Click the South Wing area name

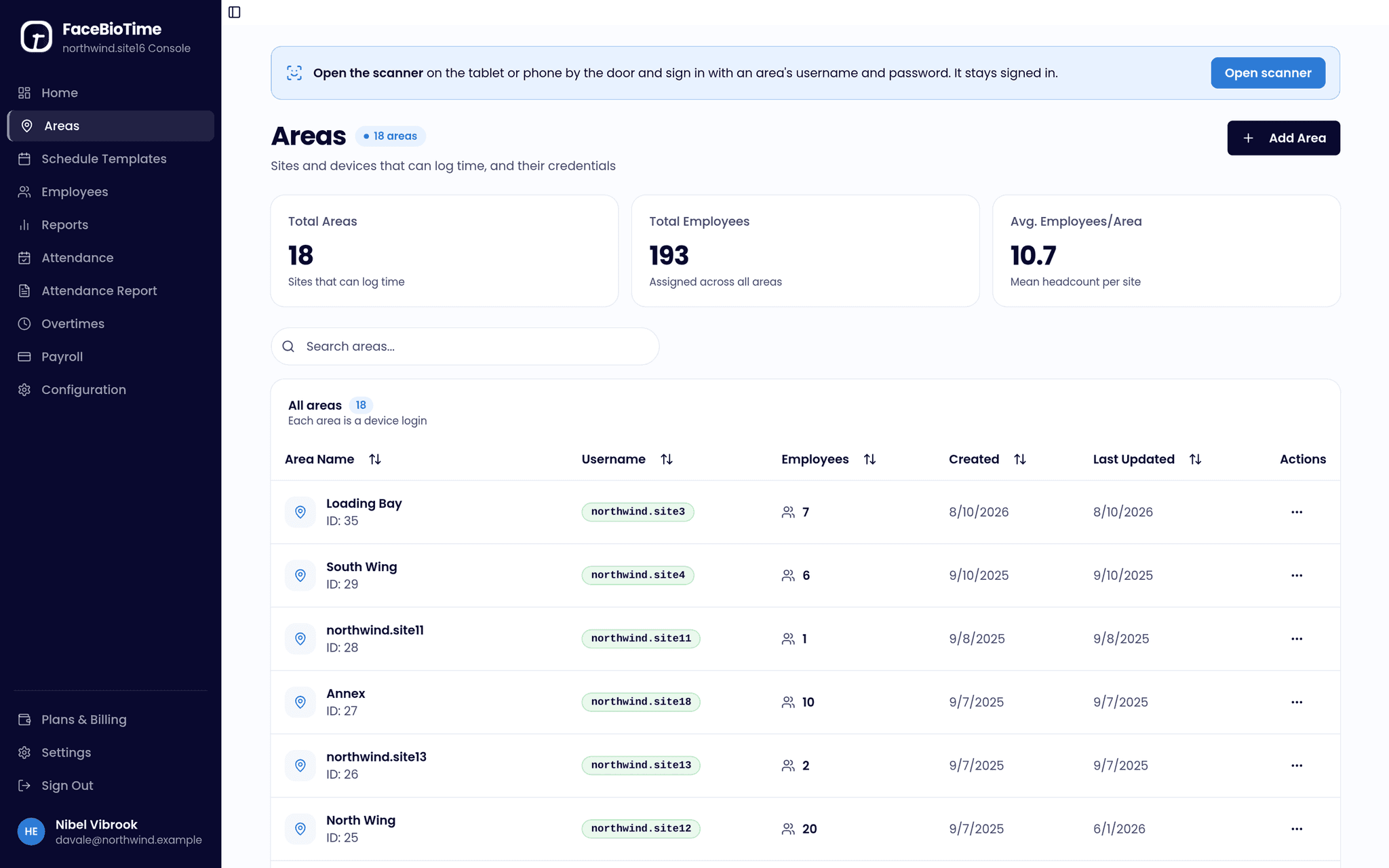(x=361, y=567)
